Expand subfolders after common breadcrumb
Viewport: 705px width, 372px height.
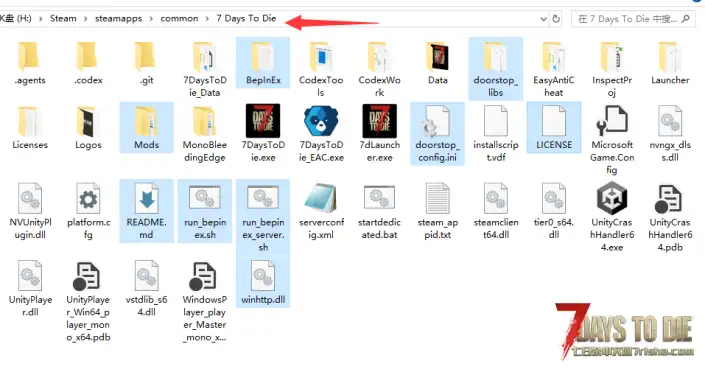[207, 19]
